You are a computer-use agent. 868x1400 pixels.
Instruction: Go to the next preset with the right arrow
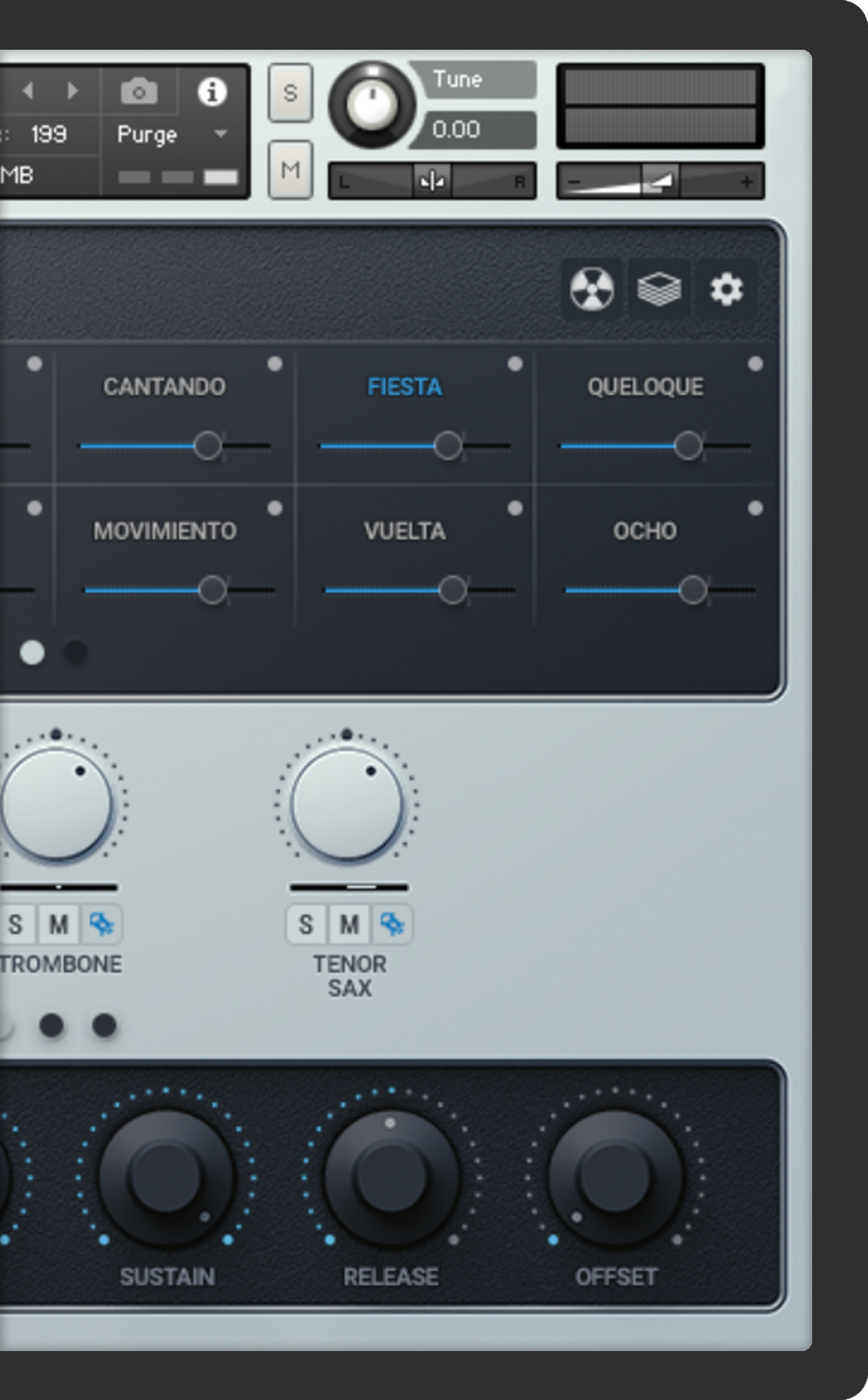[73, 91]
